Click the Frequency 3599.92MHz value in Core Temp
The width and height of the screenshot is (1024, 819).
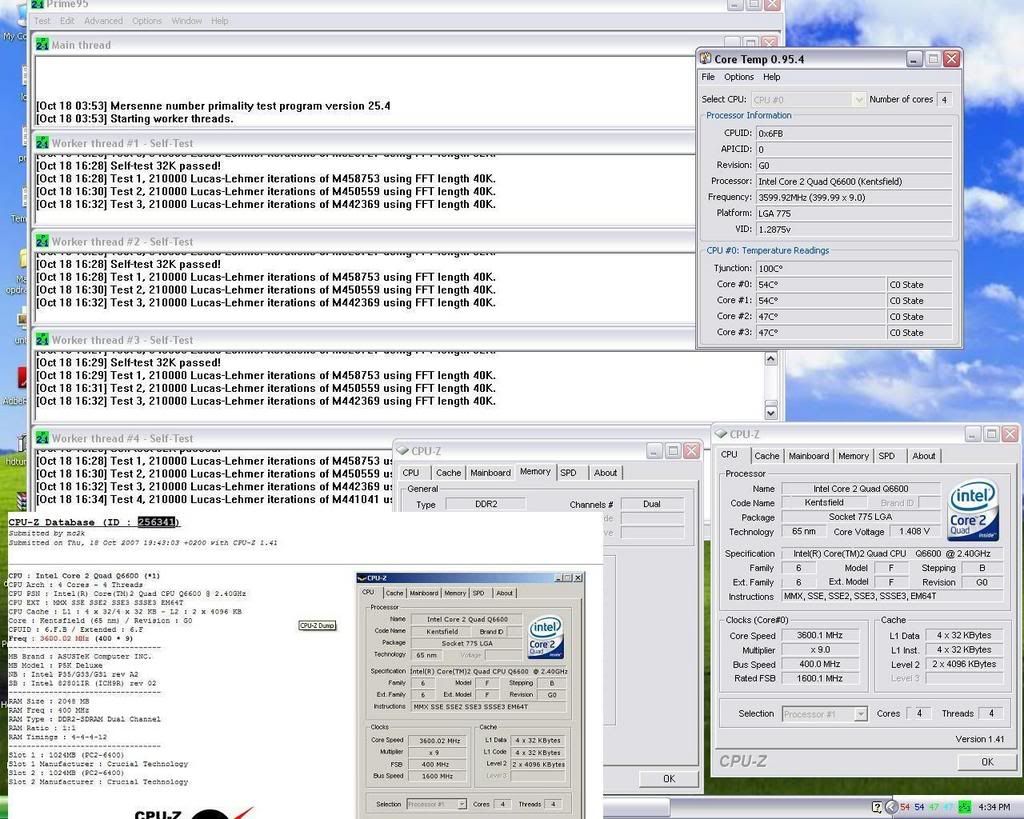tap(854, 197)
